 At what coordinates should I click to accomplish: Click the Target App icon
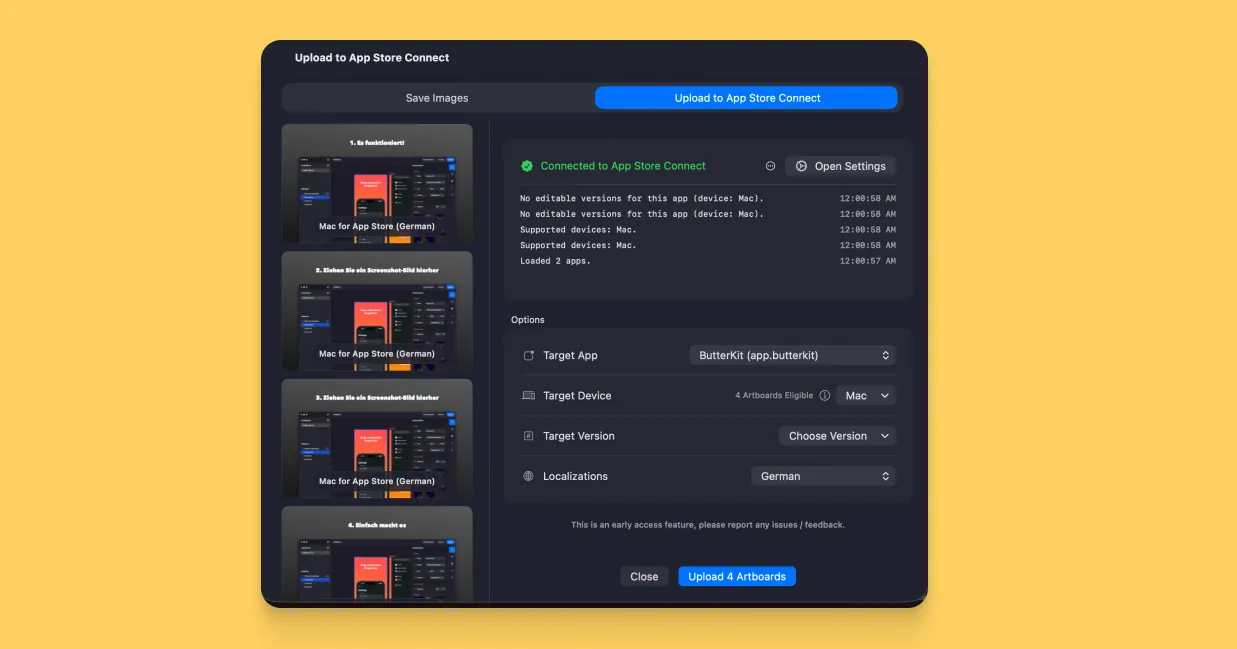[x=528, y=355]
